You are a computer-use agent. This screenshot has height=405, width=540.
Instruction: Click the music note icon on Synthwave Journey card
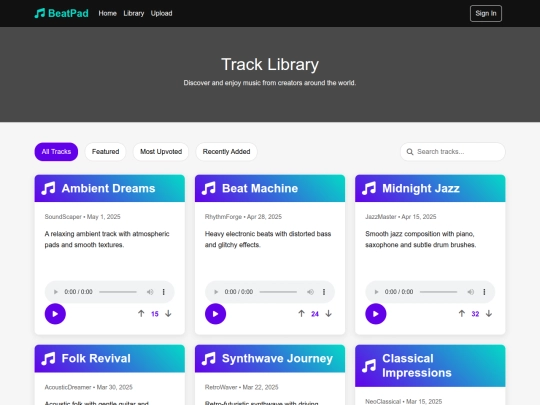[208, 359]
